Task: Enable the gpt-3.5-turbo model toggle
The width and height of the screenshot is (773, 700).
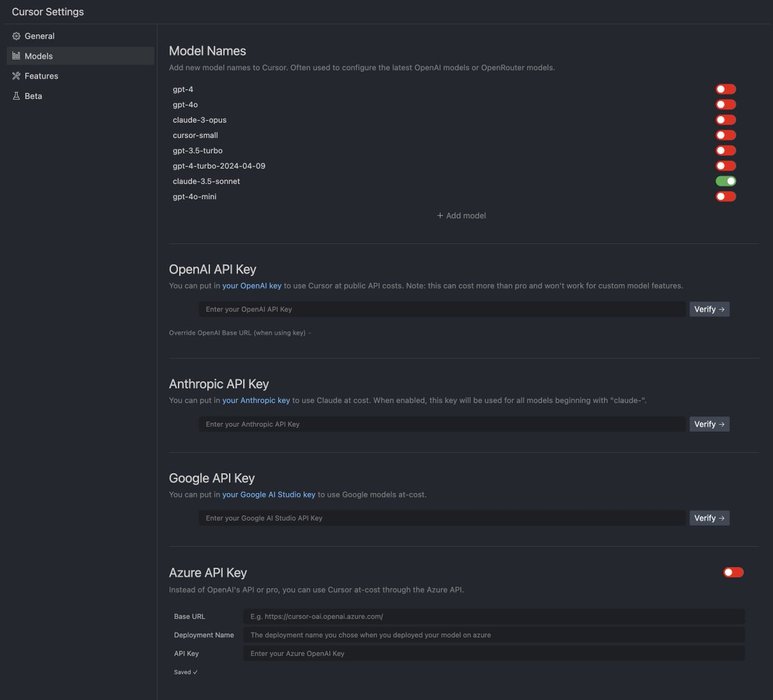Action: coord(726,150)
